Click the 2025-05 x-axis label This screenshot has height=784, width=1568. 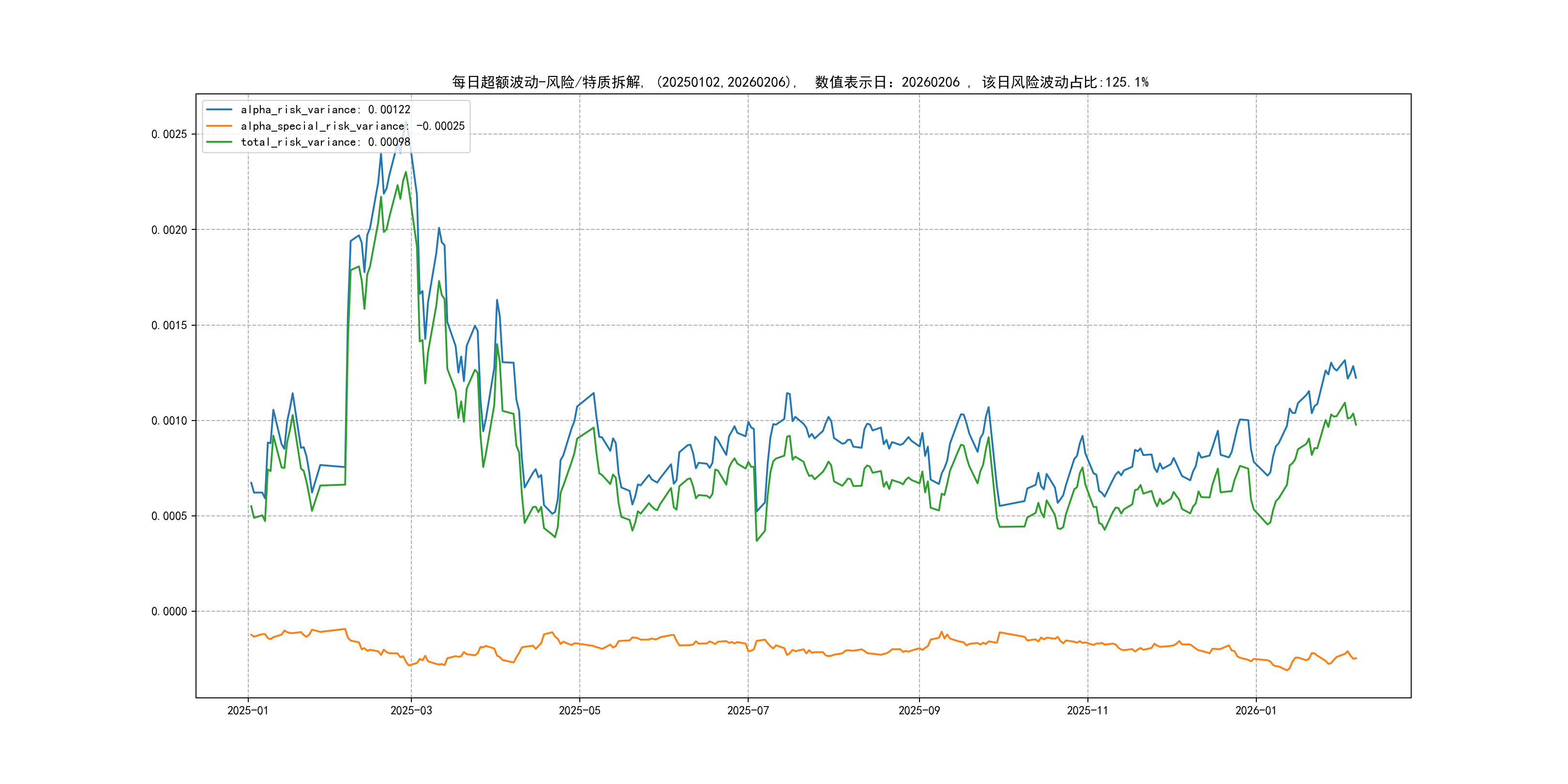579,710
